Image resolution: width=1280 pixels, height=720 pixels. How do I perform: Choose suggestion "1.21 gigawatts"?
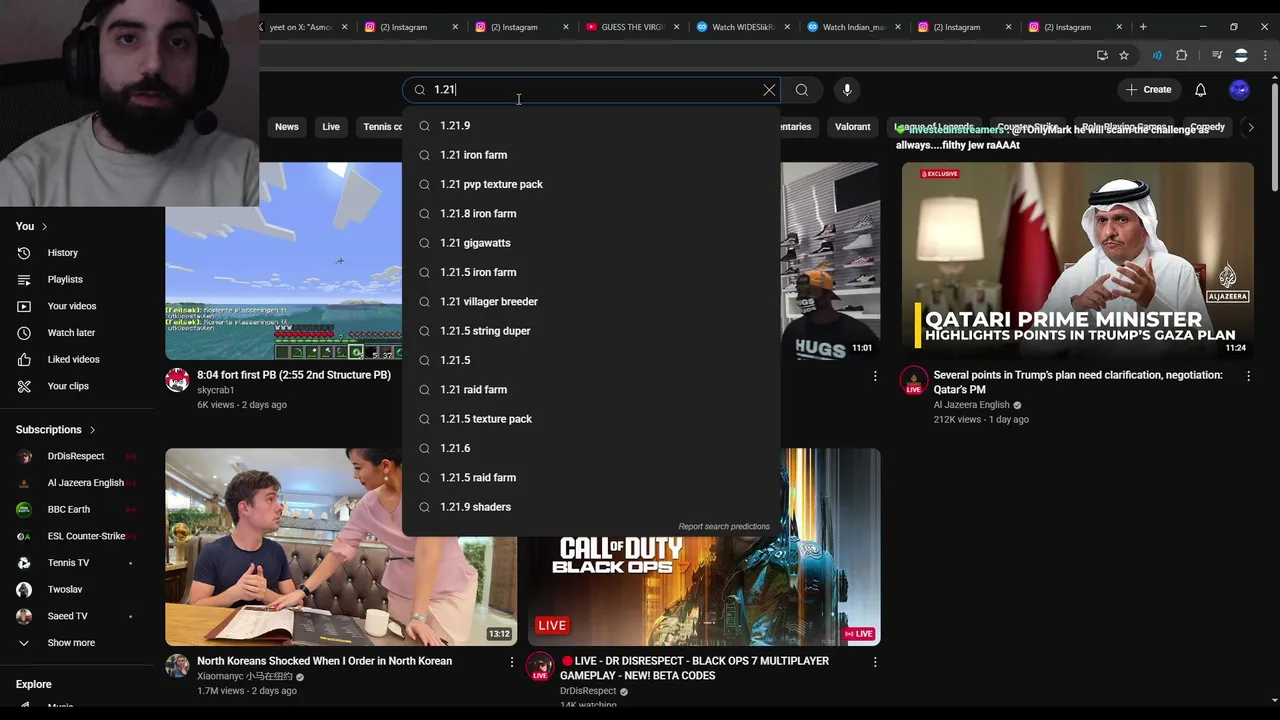pos(591,243)
